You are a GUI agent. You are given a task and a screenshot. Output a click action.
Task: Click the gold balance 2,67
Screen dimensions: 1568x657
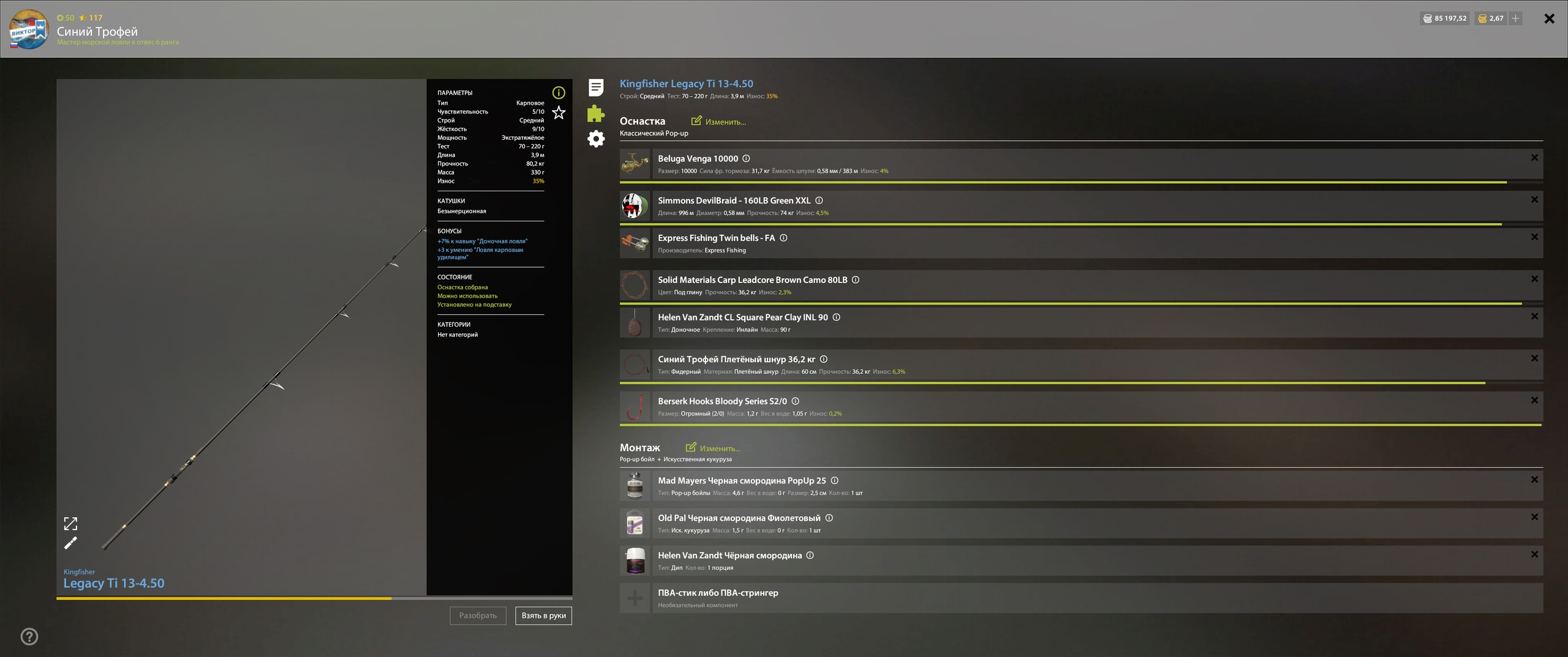[x=1490, y=18]
